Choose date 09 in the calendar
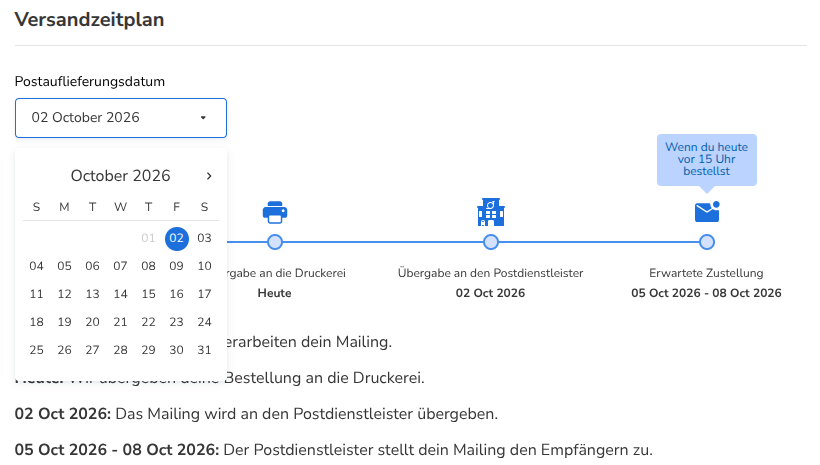The width and height of the screenshot is (820, 465). (x=176, y=266)
